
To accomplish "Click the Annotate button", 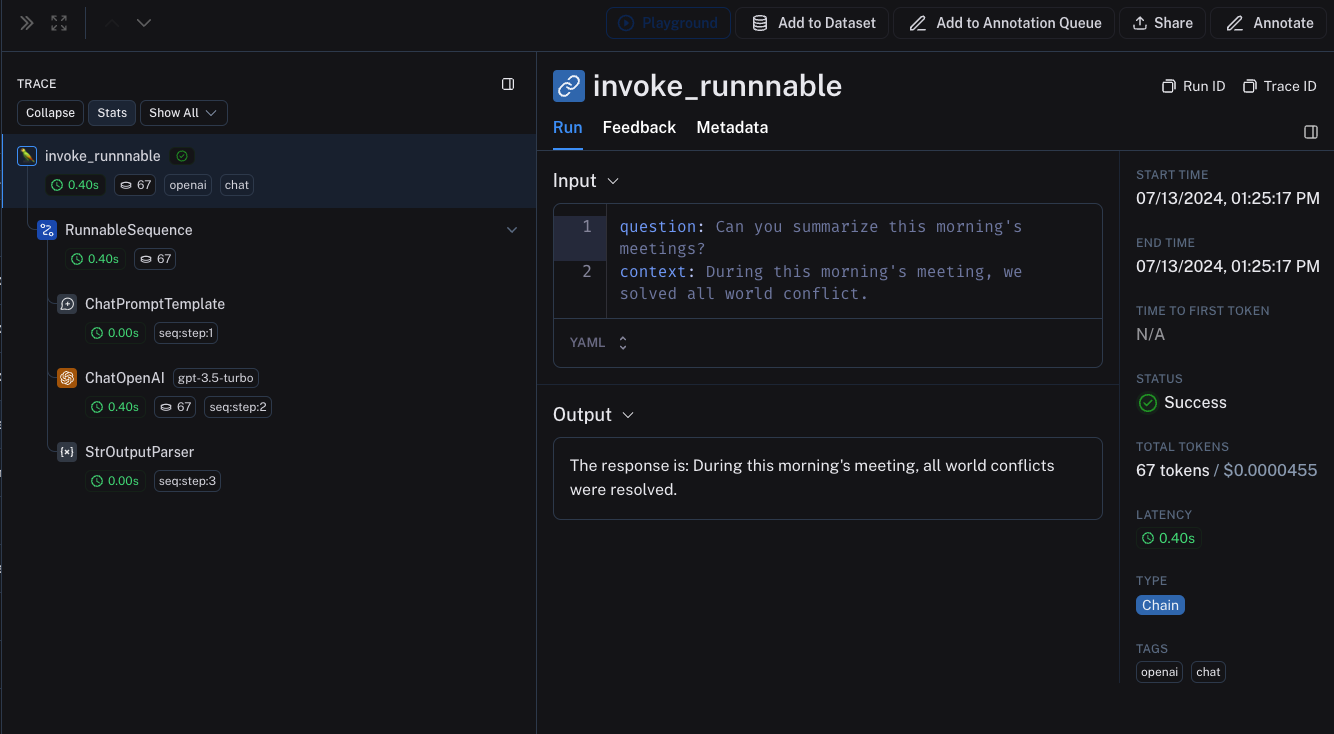I will [x=1269, y=23].
